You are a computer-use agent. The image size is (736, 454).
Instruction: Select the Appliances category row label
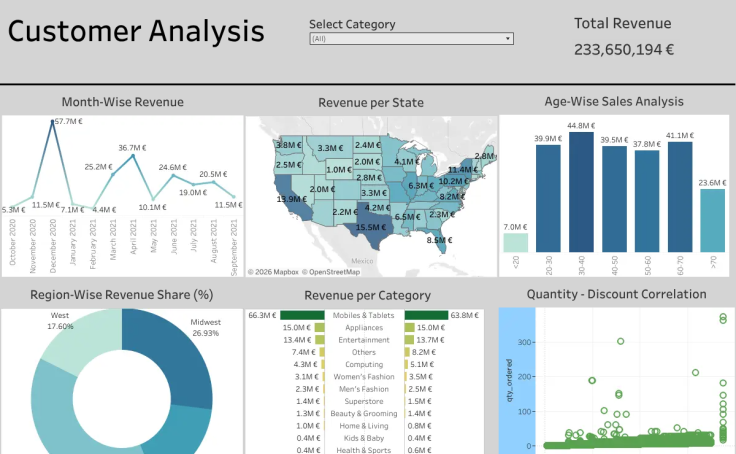click(364, 328)
